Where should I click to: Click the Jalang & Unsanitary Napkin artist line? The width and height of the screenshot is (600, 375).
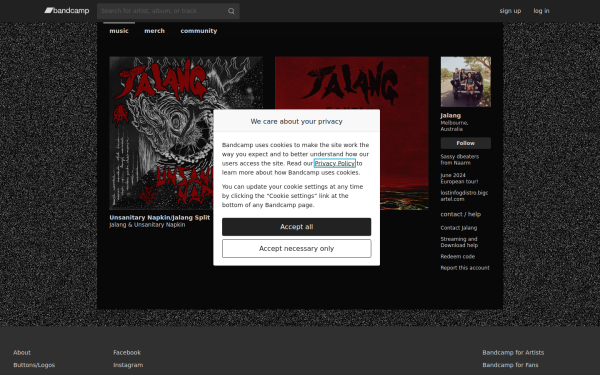point(147,225)
